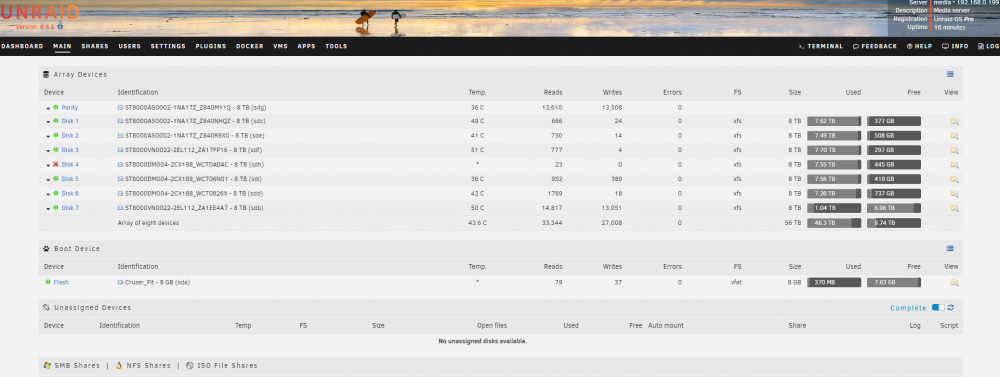Open the Disk 4 settings link
Image resolution: width=1000 pixels, height=377 pixels.
(70, 165)
